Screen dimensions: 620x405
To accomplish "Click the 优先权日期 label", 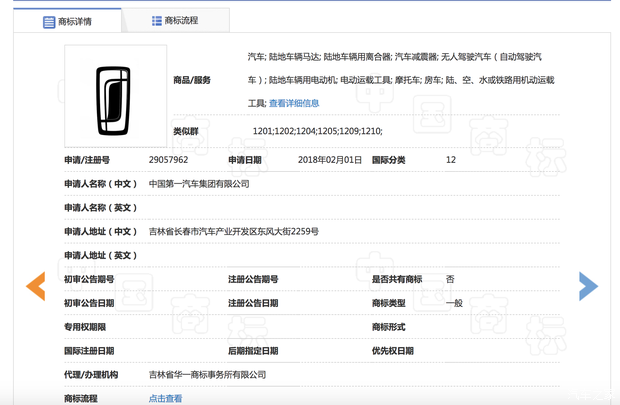I will tap(393, 351).
